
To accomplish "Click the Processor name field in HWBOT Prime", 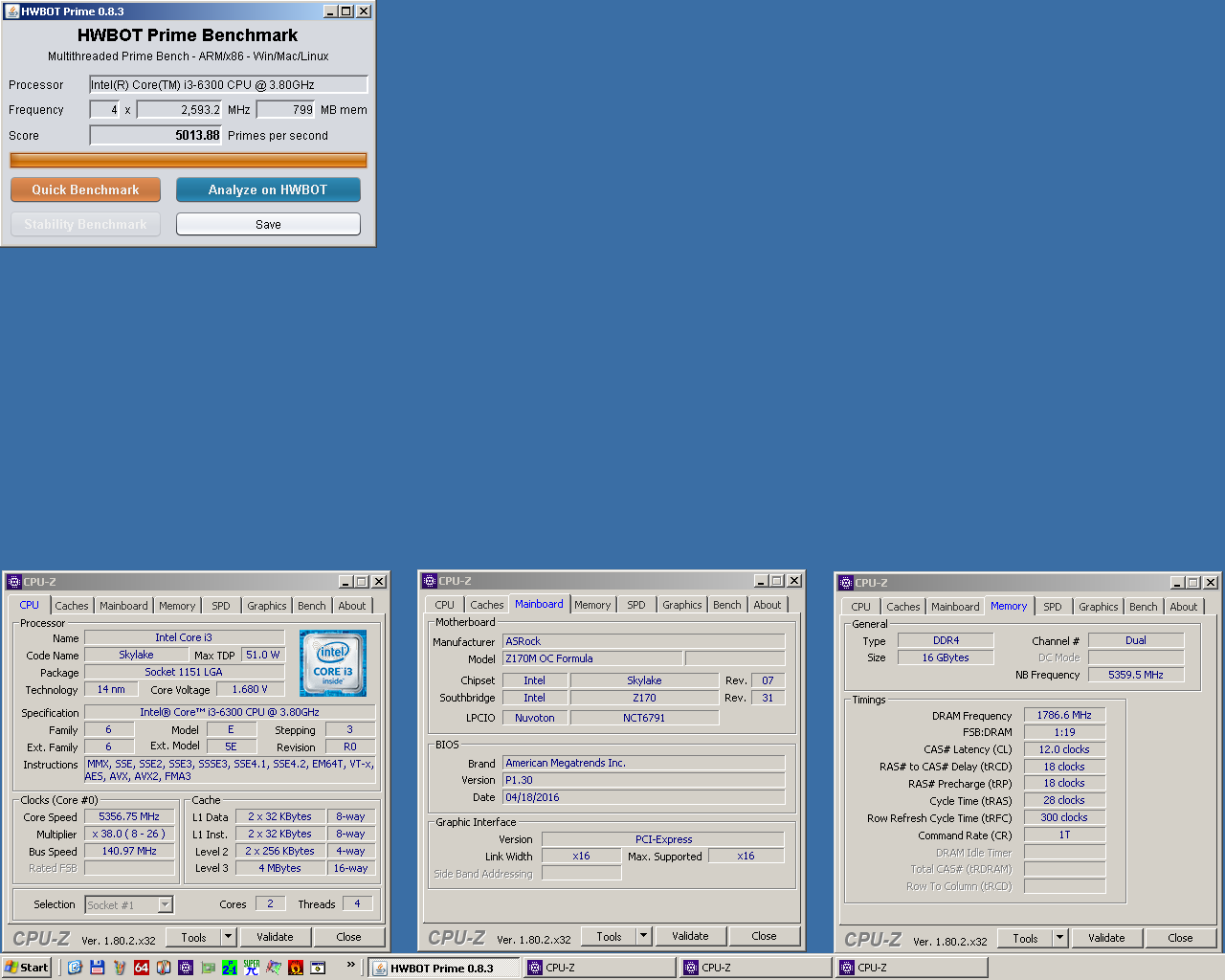I will [x=229, y=84].
